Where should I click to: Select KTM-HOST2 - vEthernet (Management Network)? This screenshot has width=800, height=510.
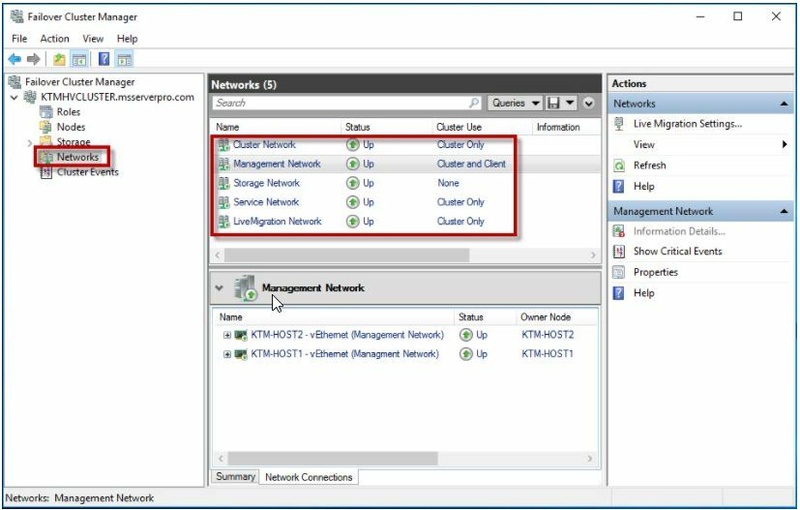pyautogui.click(x=347, y=335)
